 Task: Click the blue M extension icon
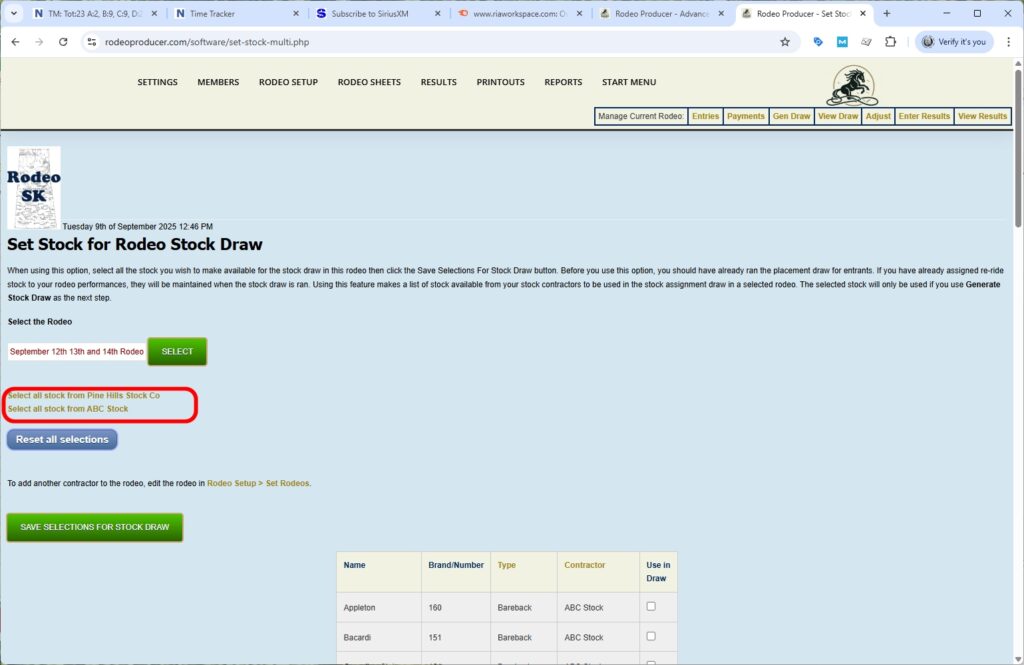tap(841, 43)
